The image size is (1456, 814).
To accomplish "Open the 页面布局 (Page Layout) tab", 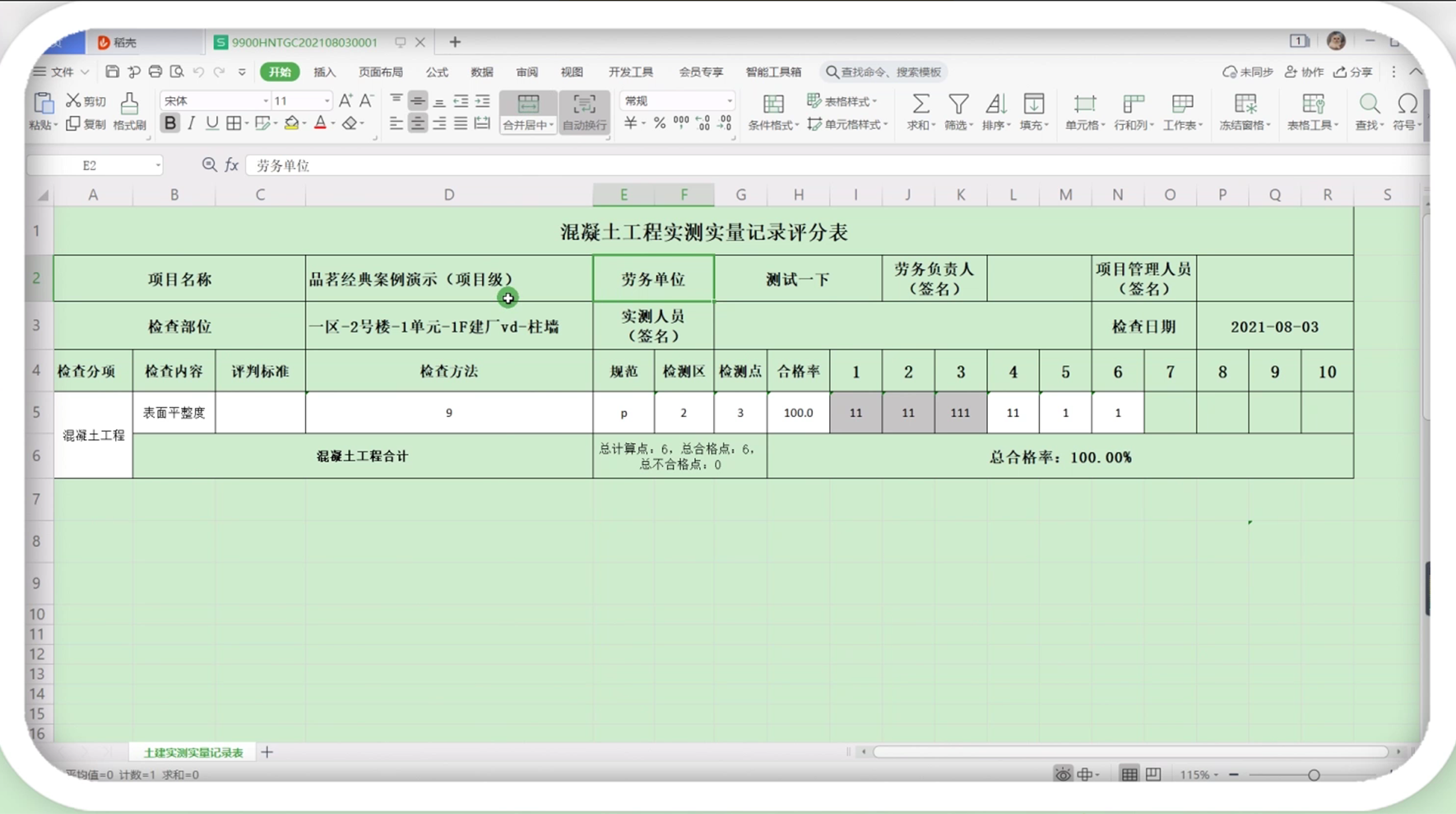I will (381, 72).
